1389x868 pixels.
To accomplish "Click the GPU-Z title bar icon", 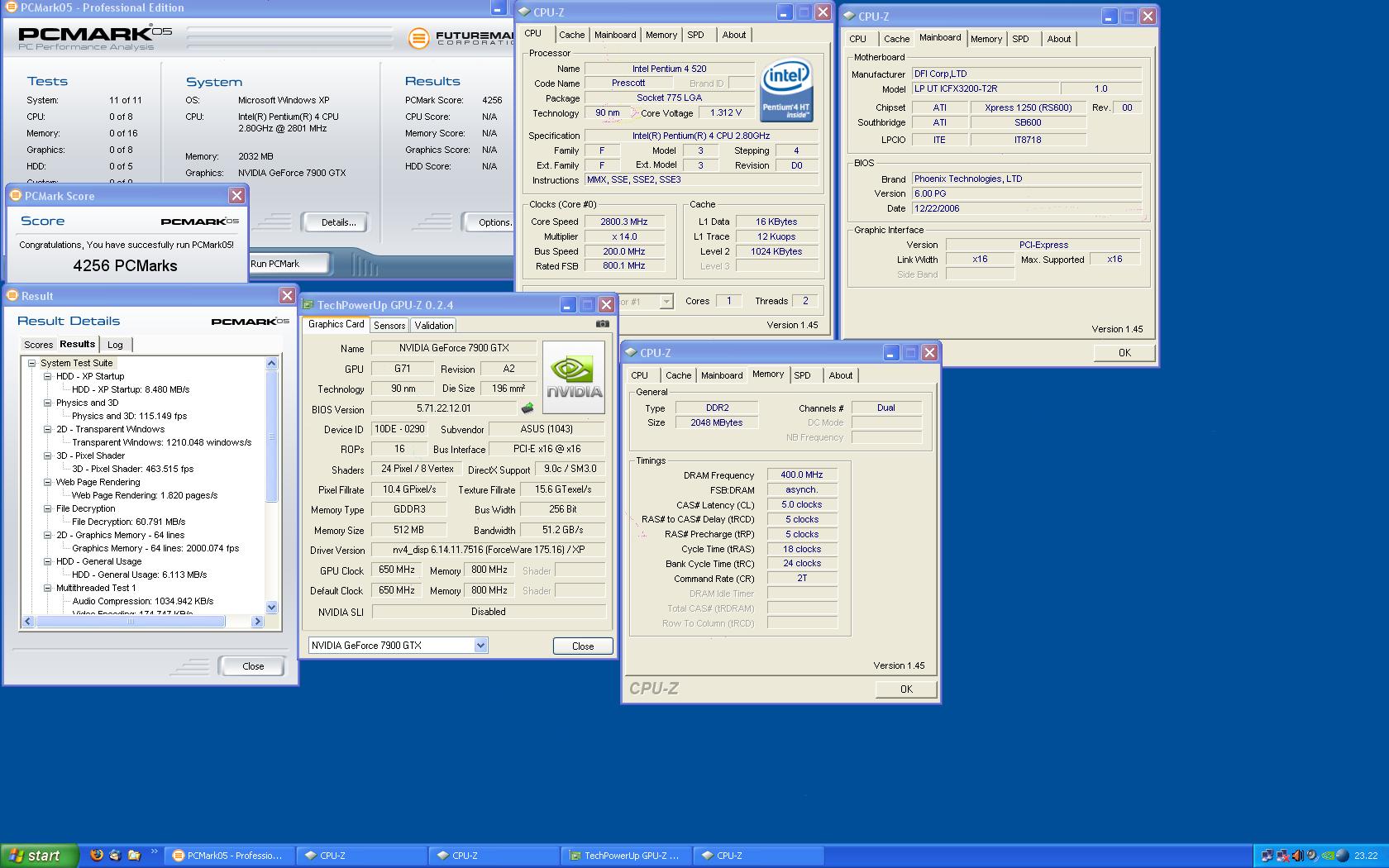I will pyautogui.click(x=309, y=305).
